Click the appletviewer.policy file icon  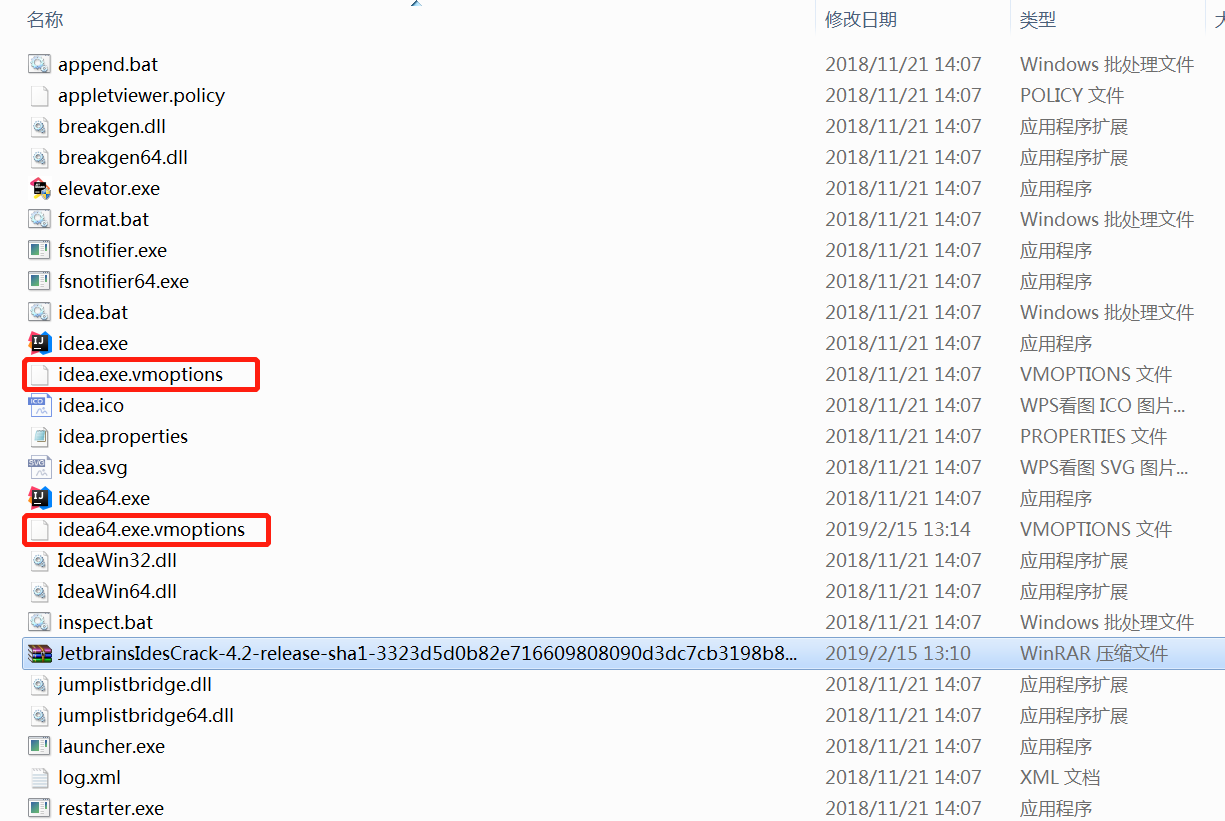coord(40,95)
